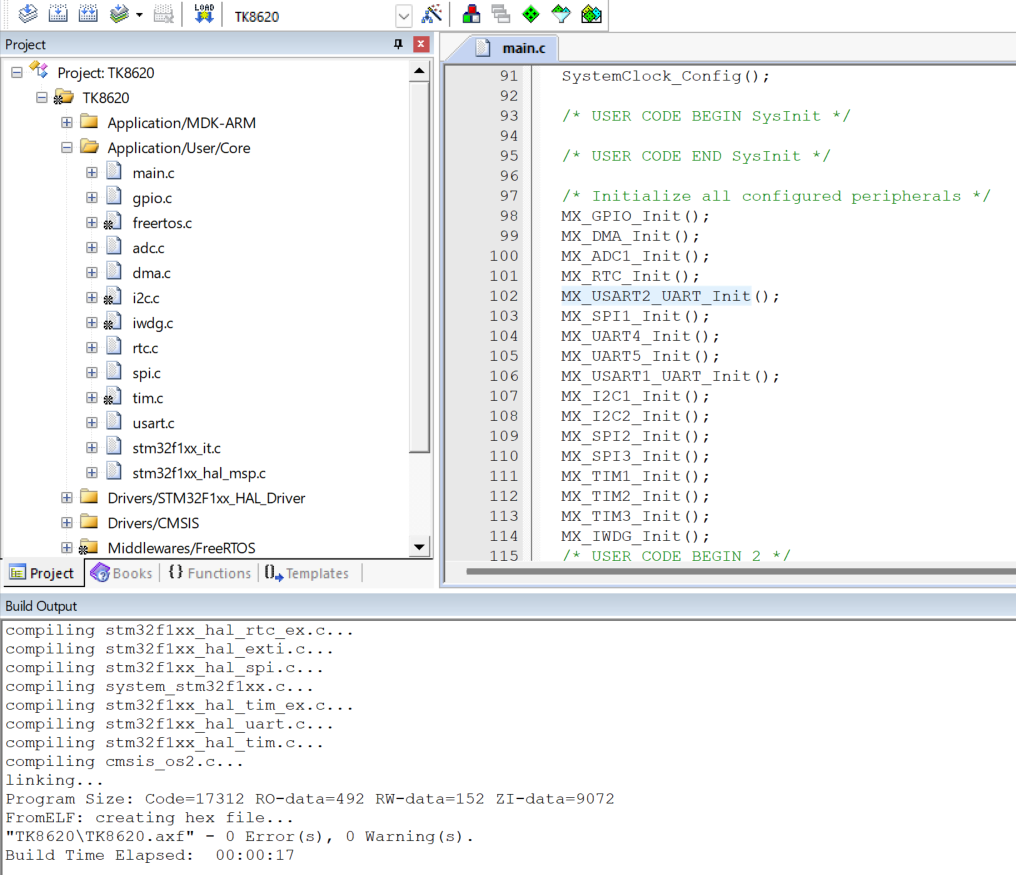
Task: Select the tim.c file icon
Action: 113,397
